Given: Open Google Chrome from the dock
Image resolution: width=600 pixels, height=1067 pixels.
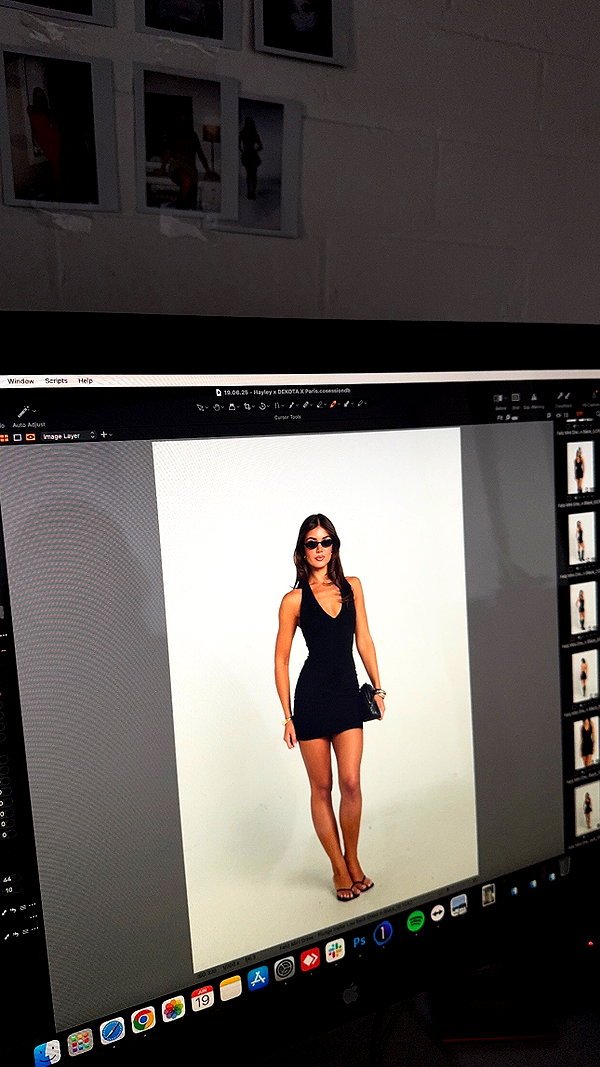Looking at the screenshot, I should click(143, 1019).
